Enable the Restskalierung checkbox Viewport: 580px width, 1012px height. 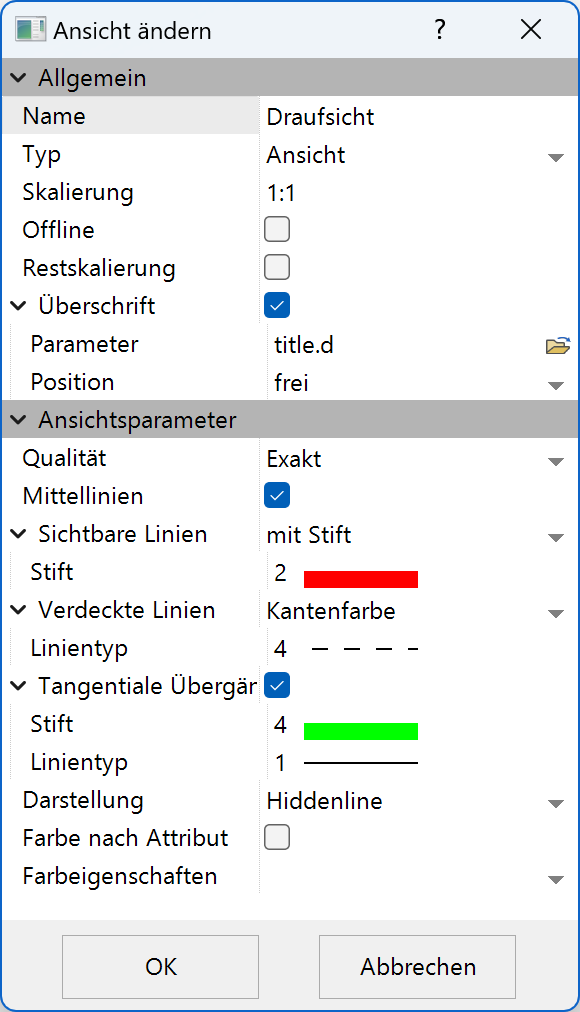coord(276,267)
